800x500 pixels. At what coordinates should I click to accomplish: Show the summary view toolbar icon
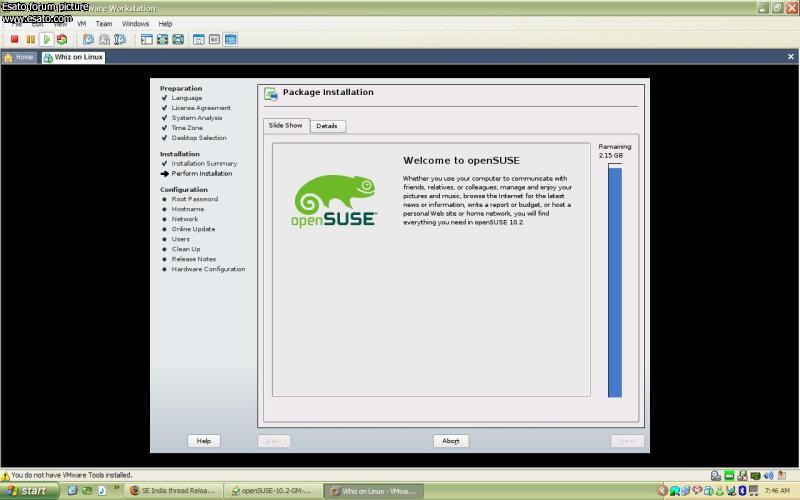click(198, 39)
